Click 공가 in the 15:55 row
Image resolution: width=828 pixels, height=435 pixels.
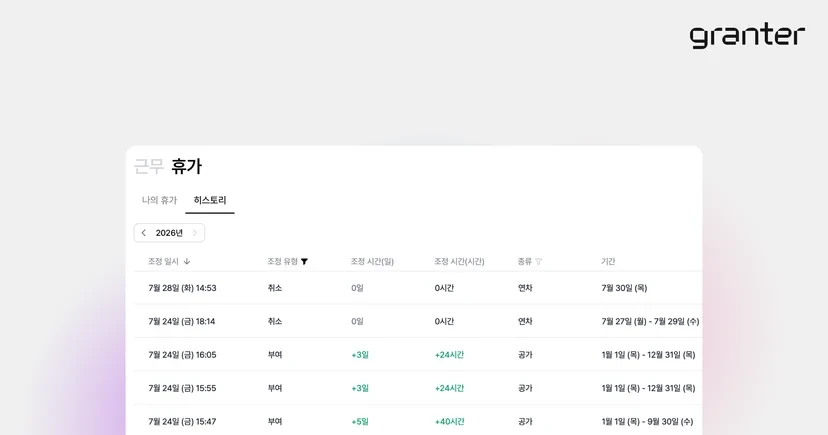(x=525, y=388)
